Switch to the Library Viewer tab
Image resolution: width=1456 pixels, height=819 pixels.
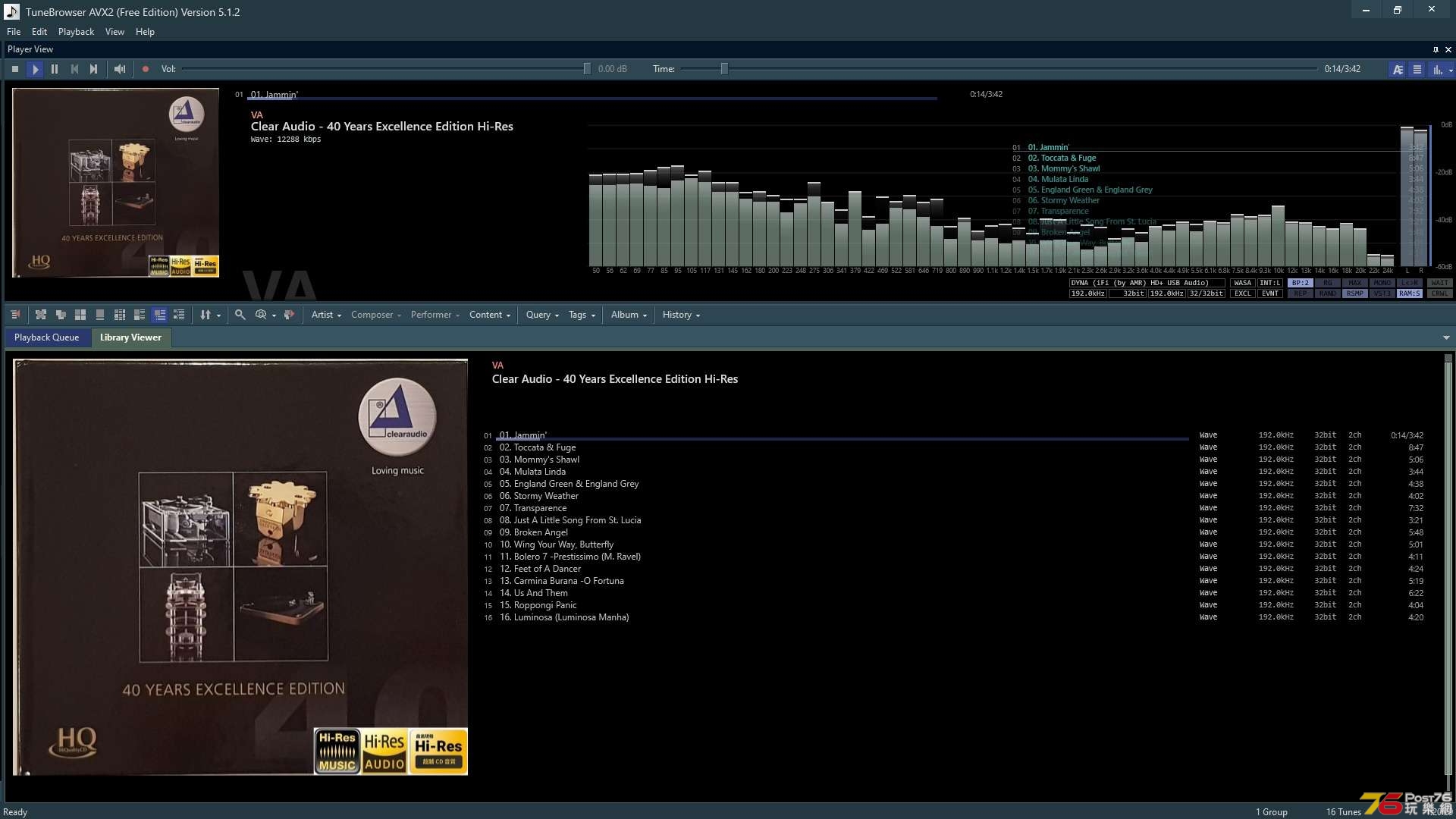[x=130, y=337]
